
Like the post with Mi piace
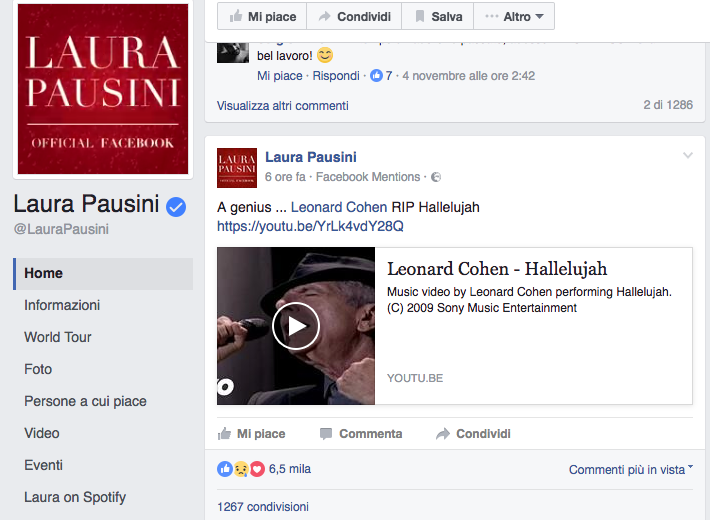tap(251, 433)
